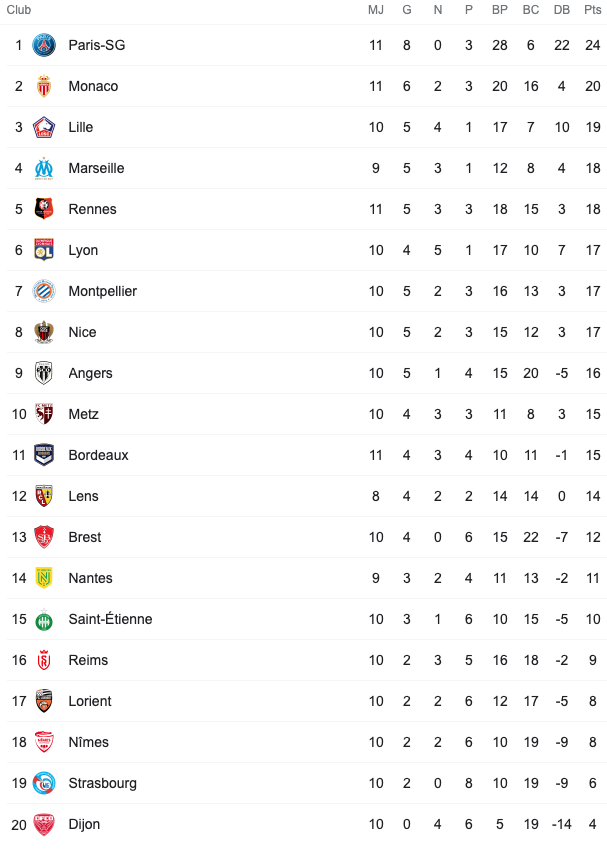Click the Club column header
Screen dimensions: 607x849
pos(19,10)
